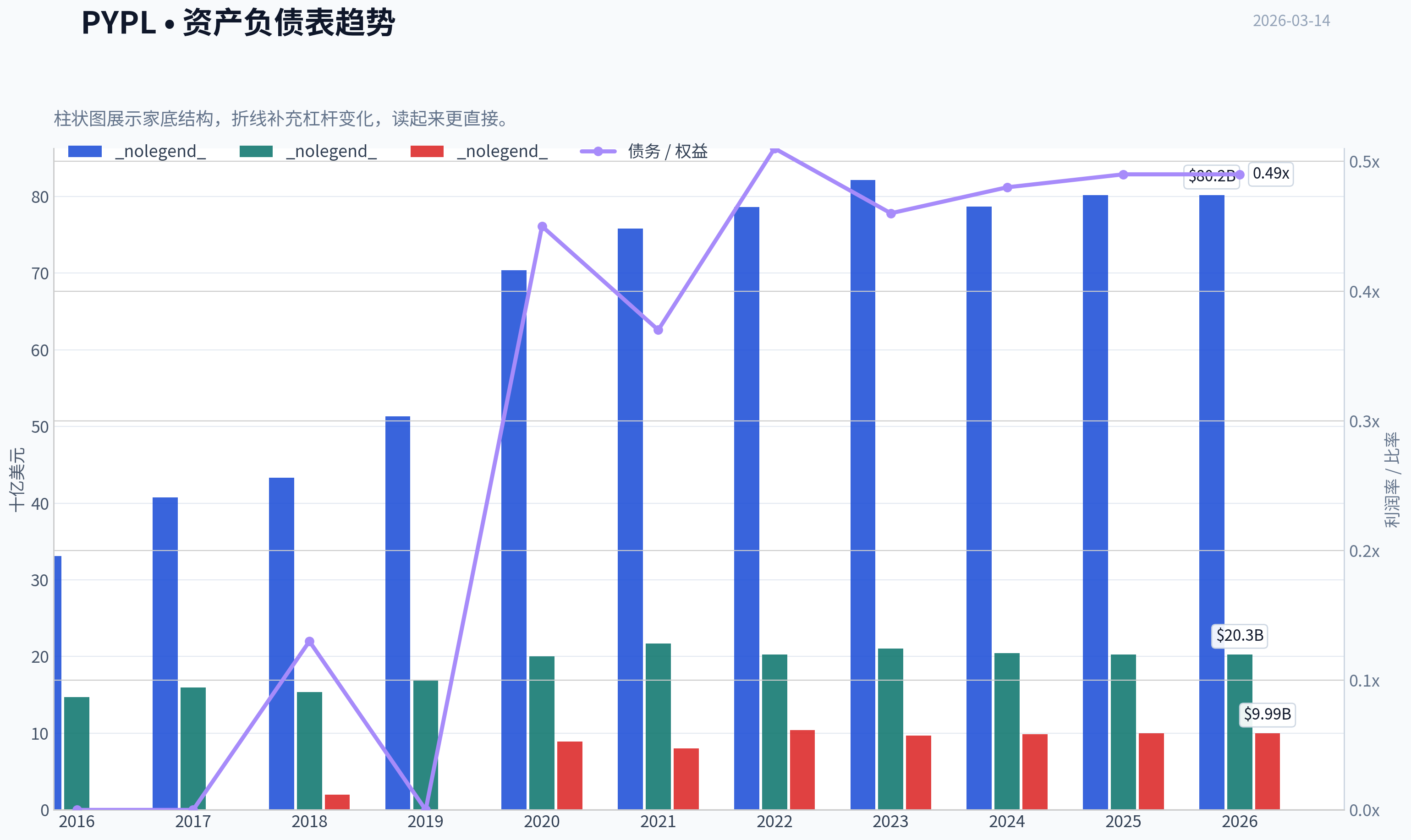Click the 0.3x right axis tick
This screenshot has width=1411, height=840.
coord(1364,422)
